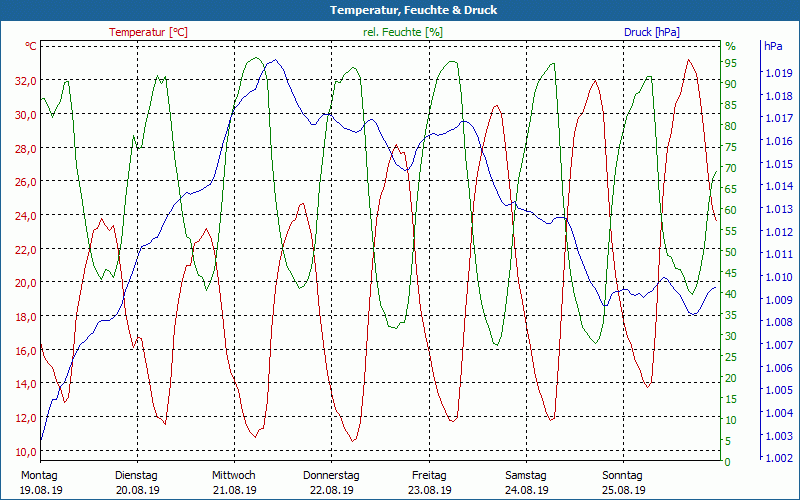Select the blue 'Druck [hPa]' legend label
This screenshot has height=500, width=800.
coord(651,32)
